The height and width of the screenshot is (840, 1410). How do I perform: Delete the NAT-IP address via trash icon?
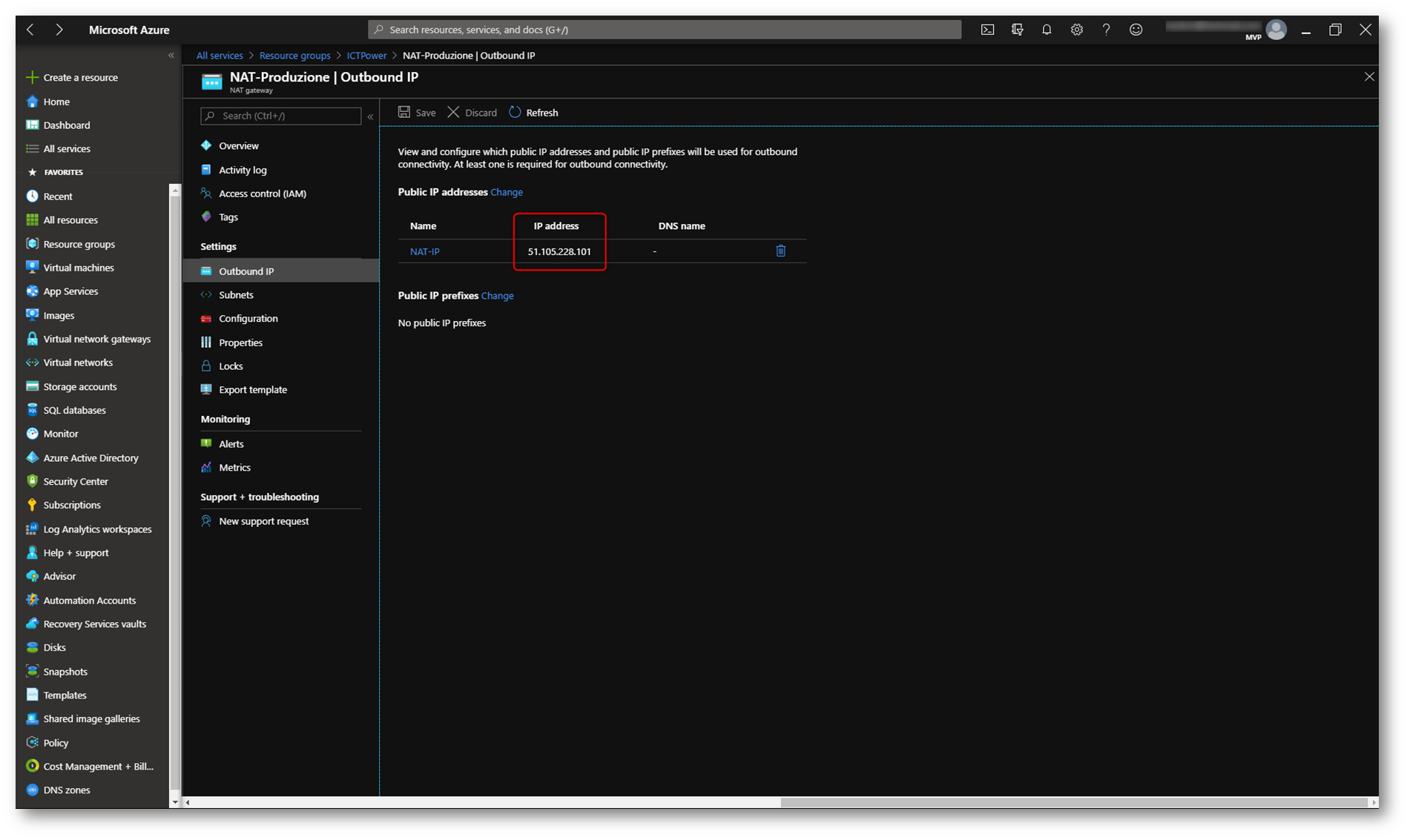pyautogui.click(x=780, y=251)
